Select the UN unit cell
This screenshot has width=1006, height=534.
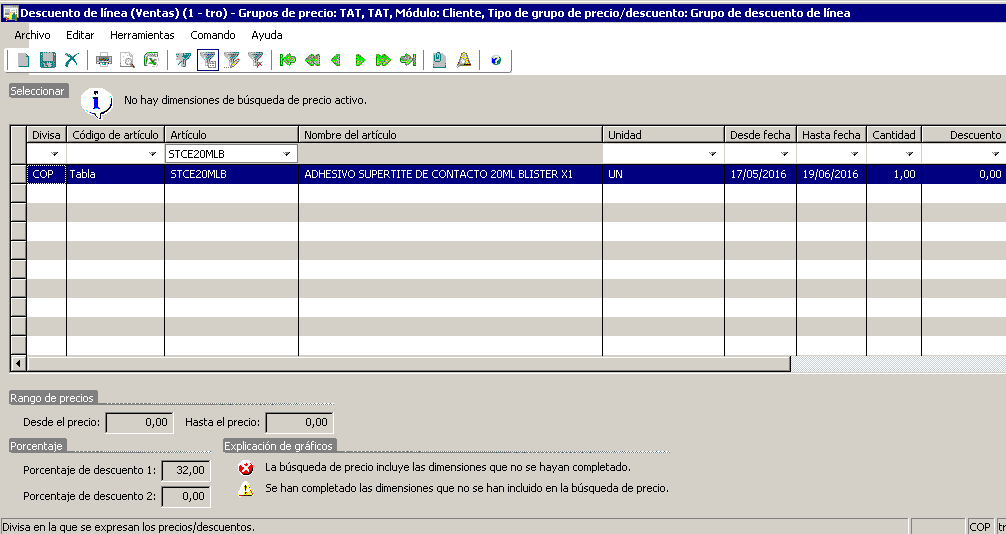coord(663,174)
